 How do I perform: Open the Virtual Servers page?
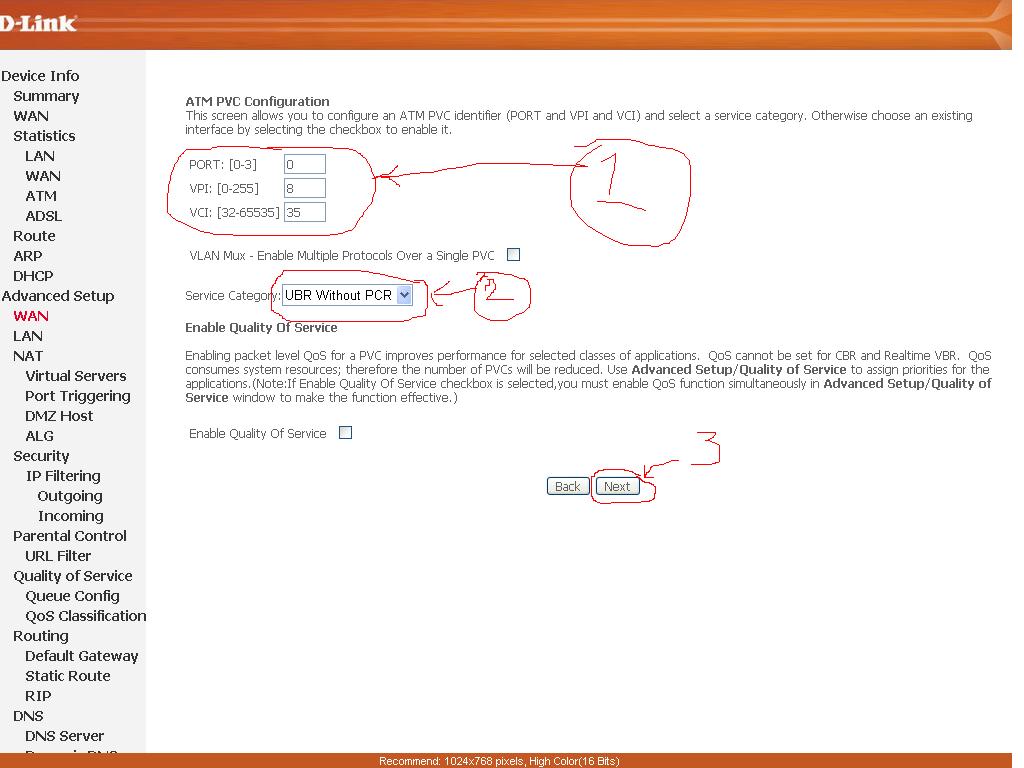click(x=76, y=376)
